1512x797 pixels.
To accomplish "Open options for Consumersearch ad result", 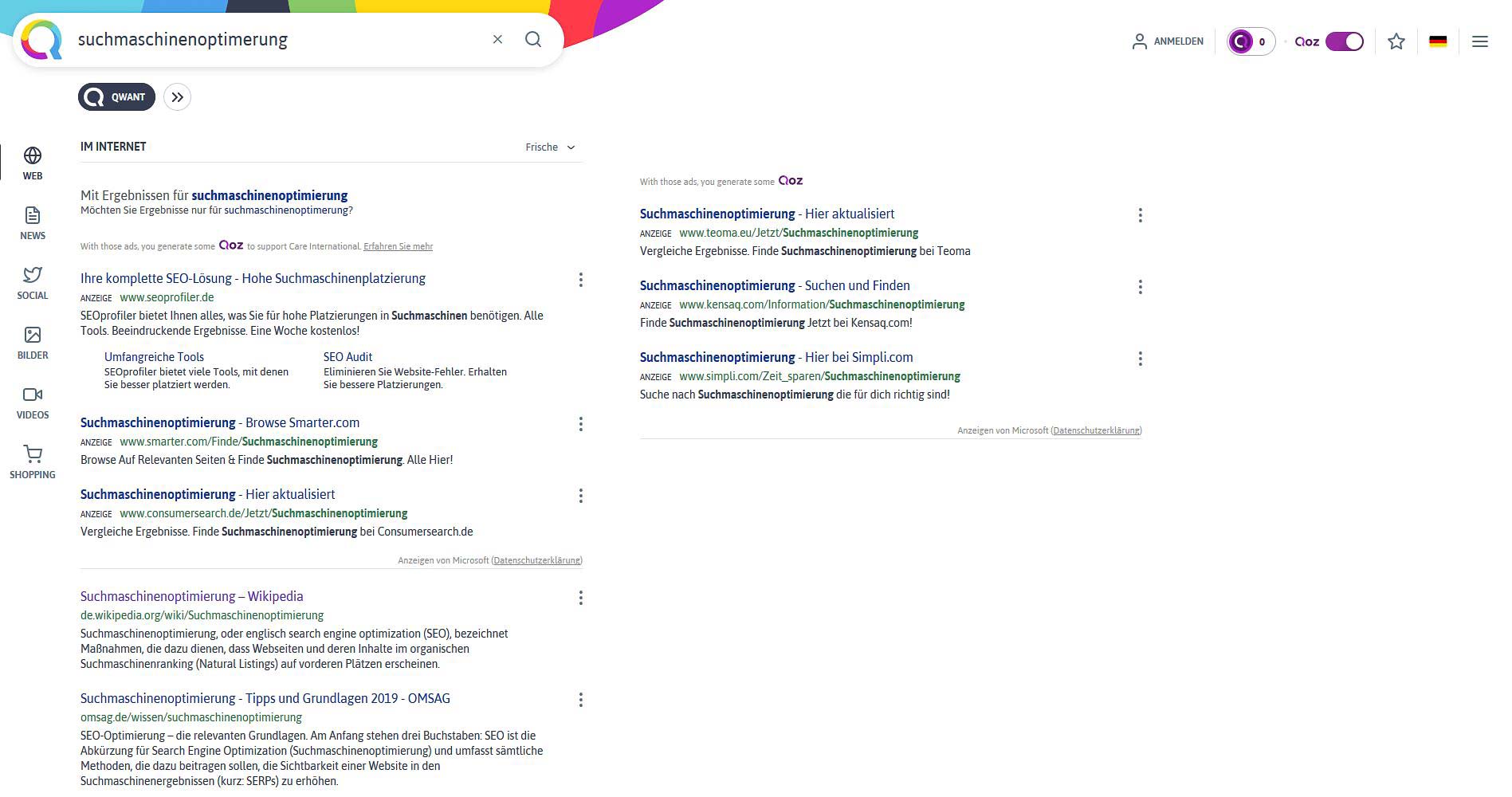I will coord(581,496).
